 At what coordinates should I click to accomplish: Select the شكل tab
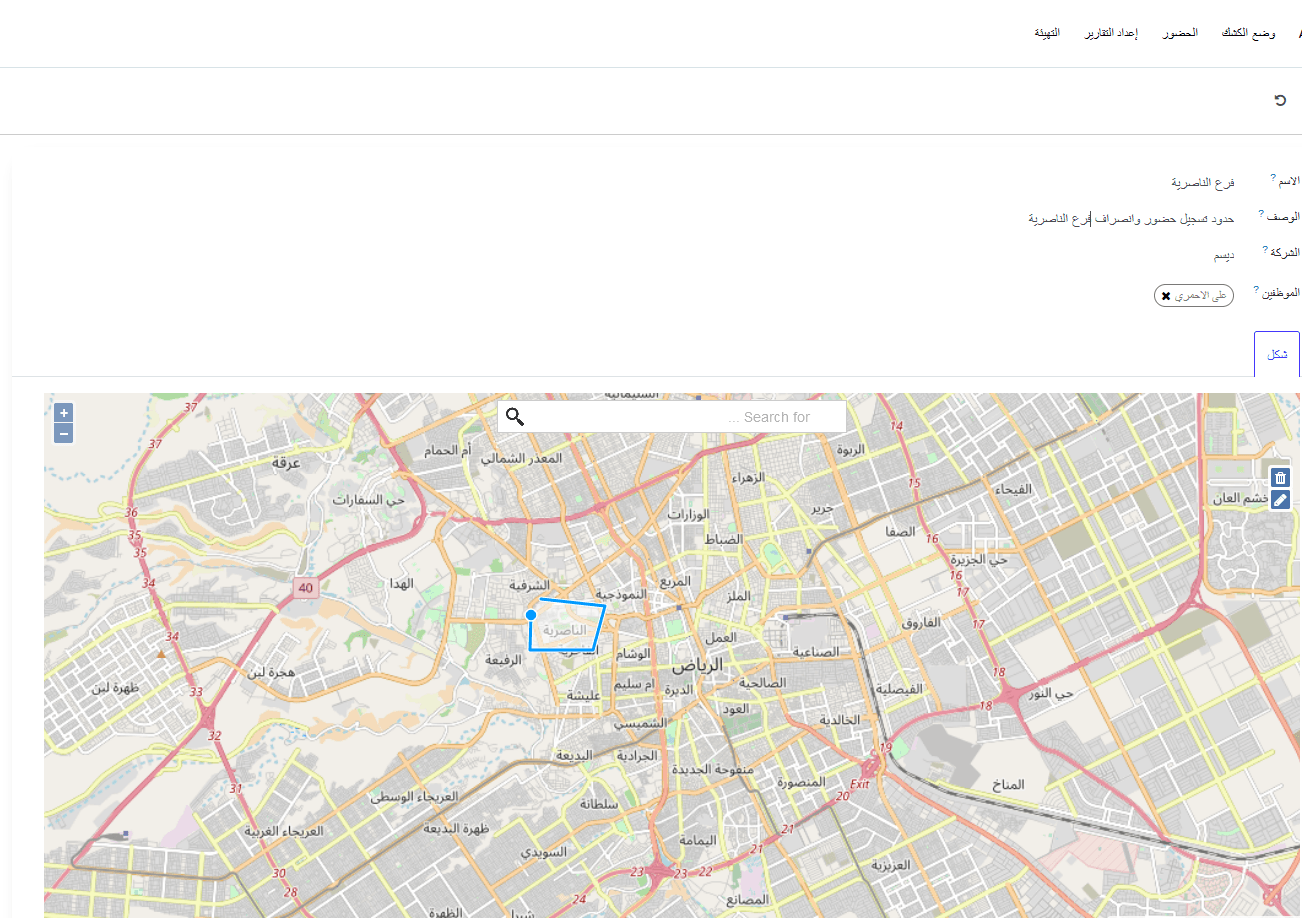[x=1277, y=355]
